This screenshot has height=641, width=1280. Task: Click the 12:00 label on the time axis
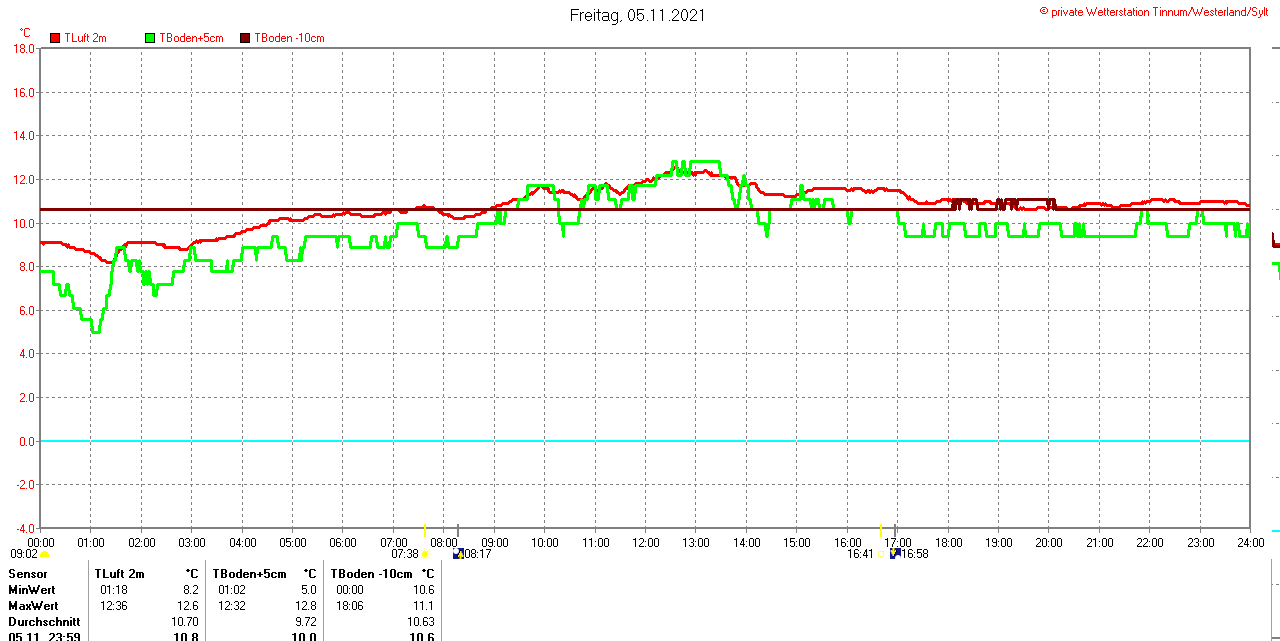(645, 543)
